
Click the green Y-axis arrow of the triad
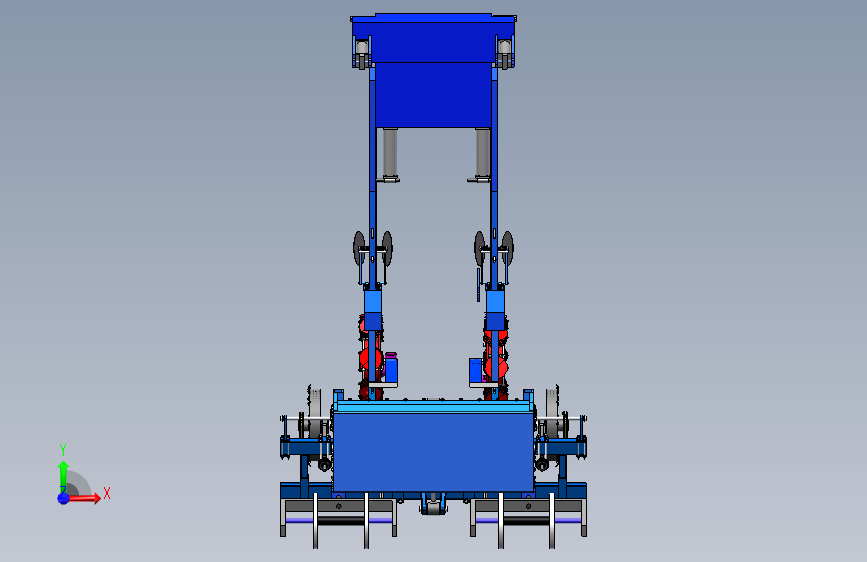64,476
